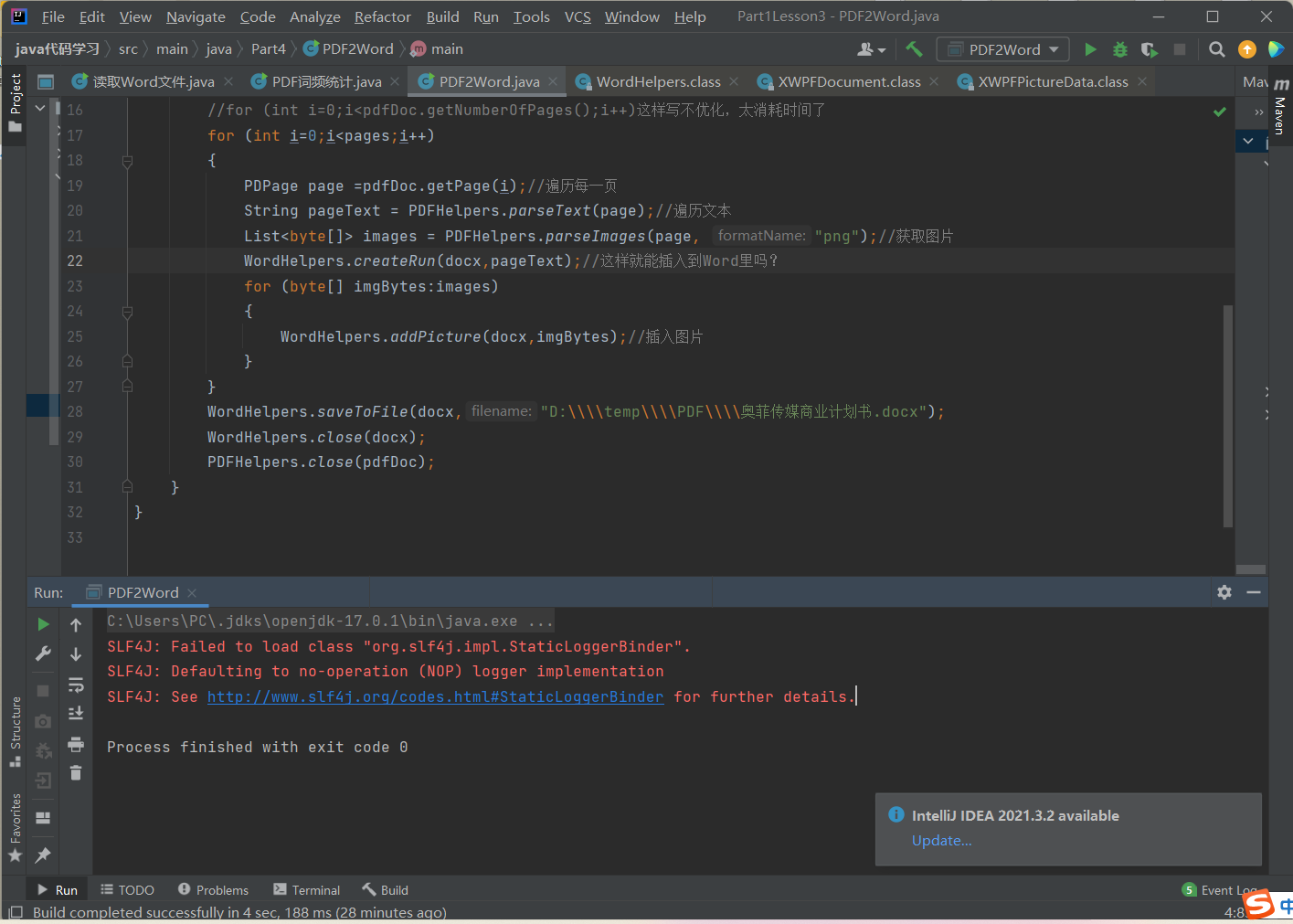The width and height of the screenshot is (1293, 924).
Task: Print console output via printer icon
Action: [75, 744]
